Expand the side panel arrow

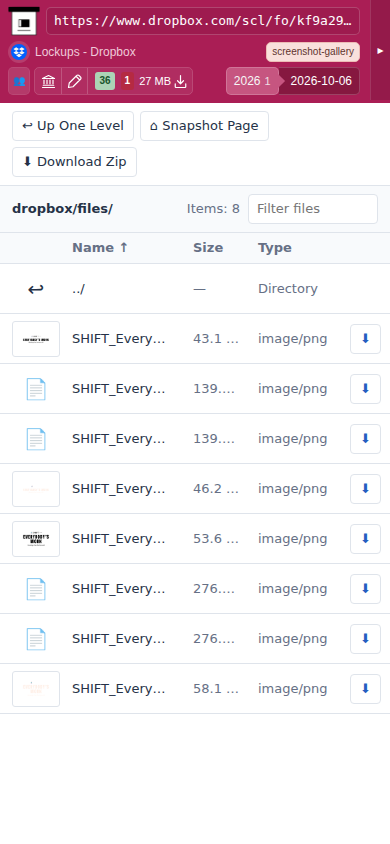(380, 51)
